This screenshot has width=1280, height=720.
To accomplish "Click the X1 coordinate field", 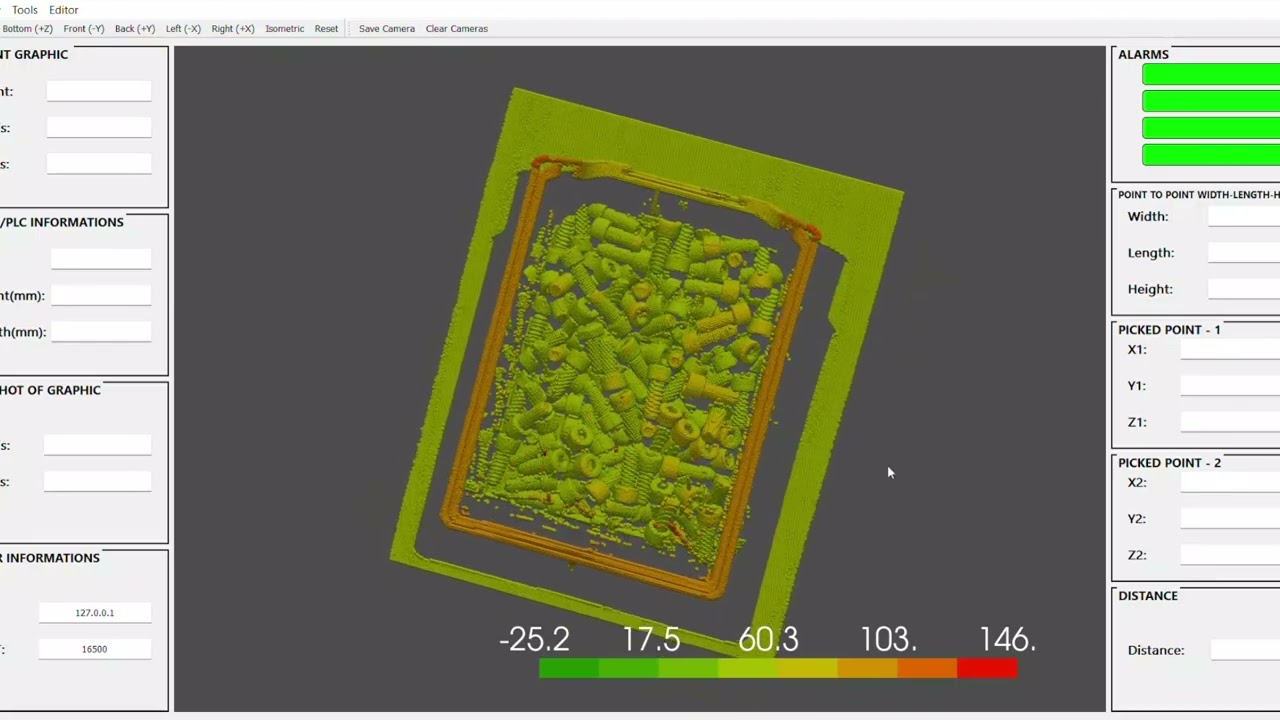I will pyautogui.click(x=1230, y=349).
